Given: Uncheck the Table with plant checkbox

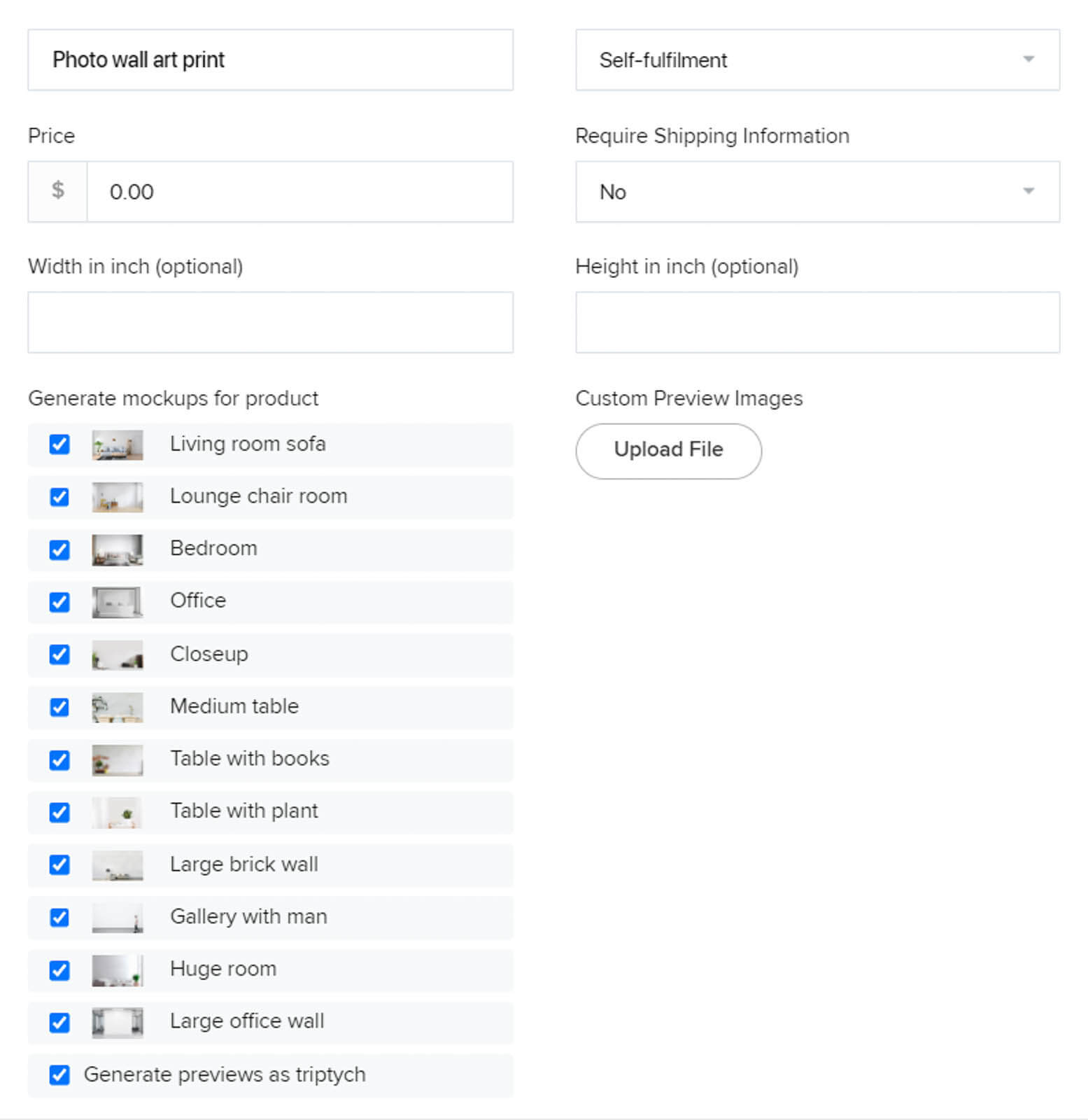Looking at the screenshot, I should tap(59, 812).
